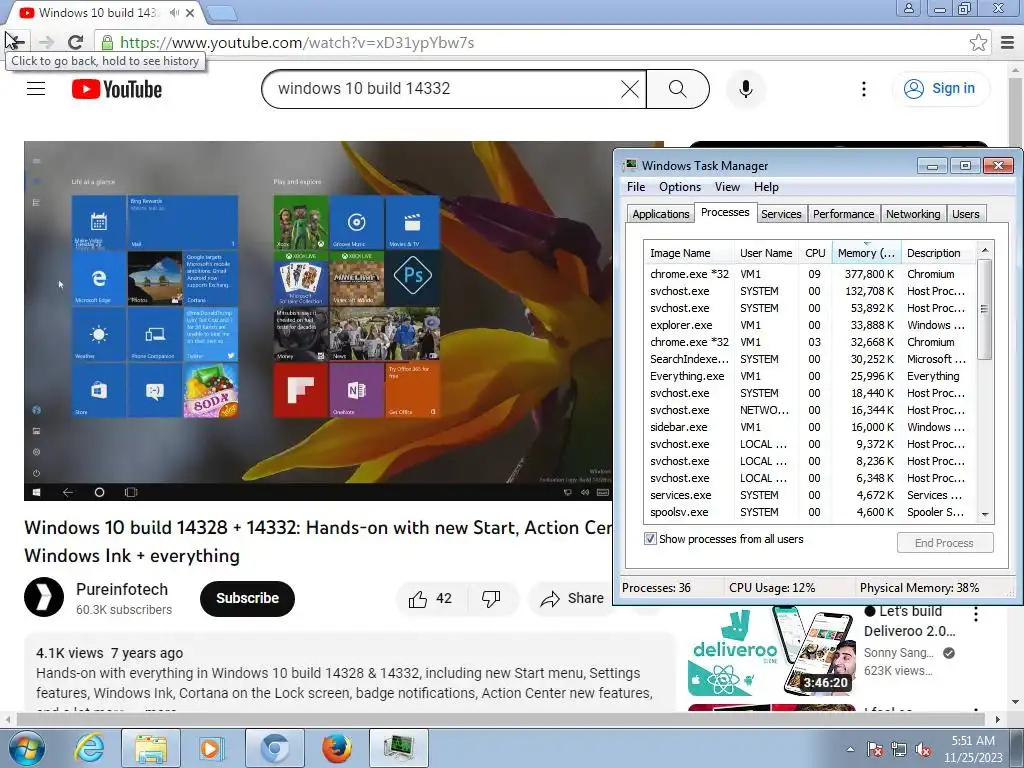Open Task Manager File menu

click(x=636, y=187)
